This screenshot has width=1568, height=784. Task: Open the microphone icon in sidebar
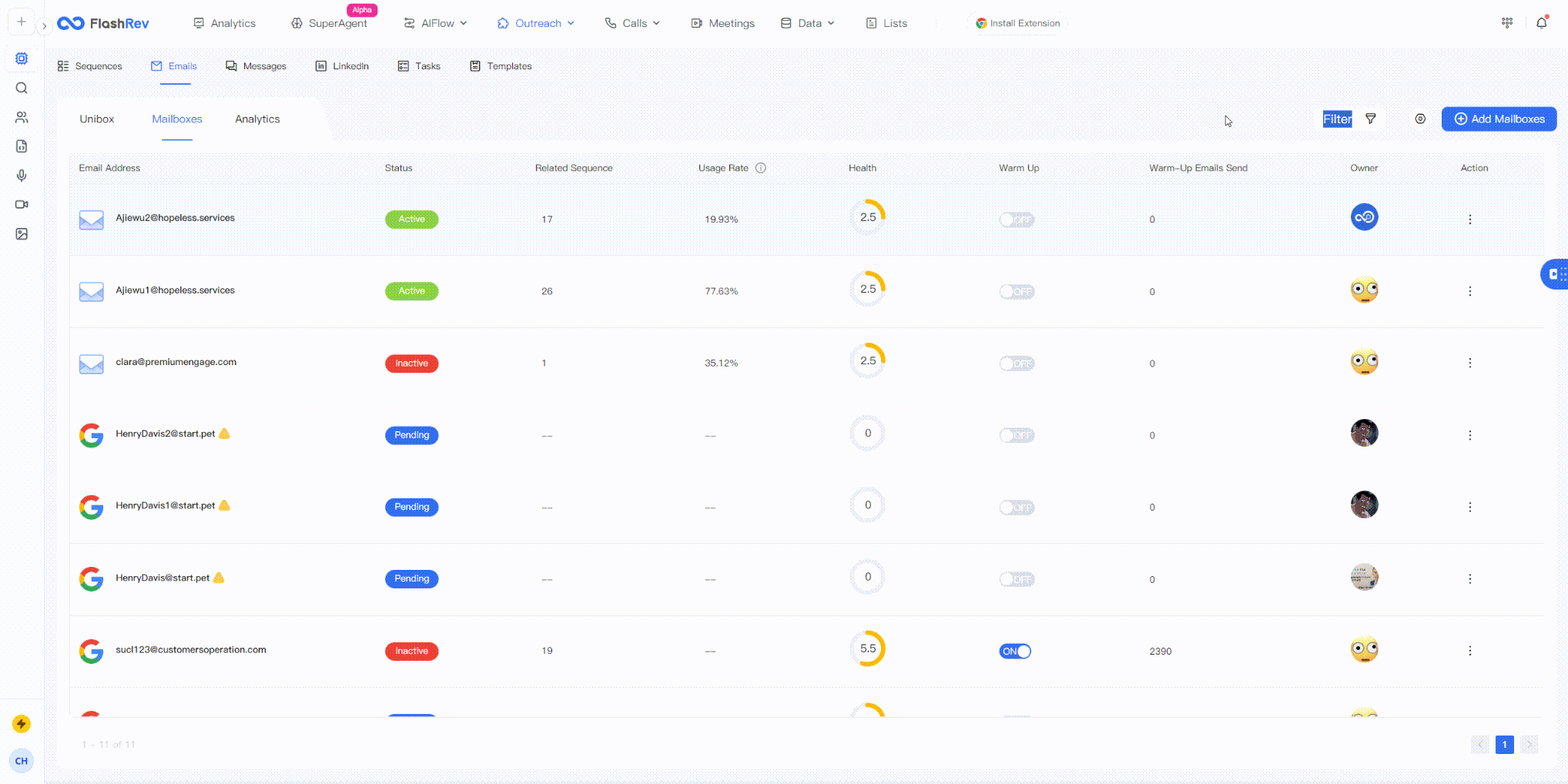click(22, 176)
